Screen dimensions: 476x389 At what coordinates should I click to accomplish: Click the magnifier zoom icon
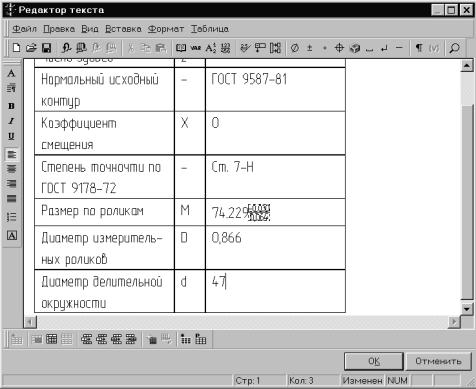click(454, 48)
